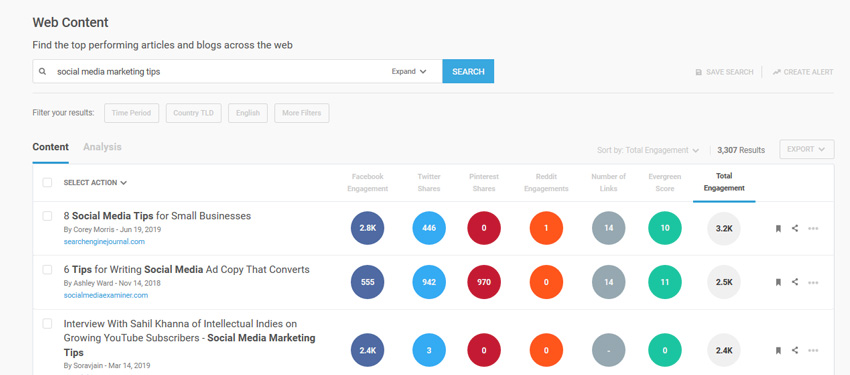This screenshot has width=850, height=375.
Task: Open 8 Social Media Tips for Small Businesses article
Action: point(157,216)
